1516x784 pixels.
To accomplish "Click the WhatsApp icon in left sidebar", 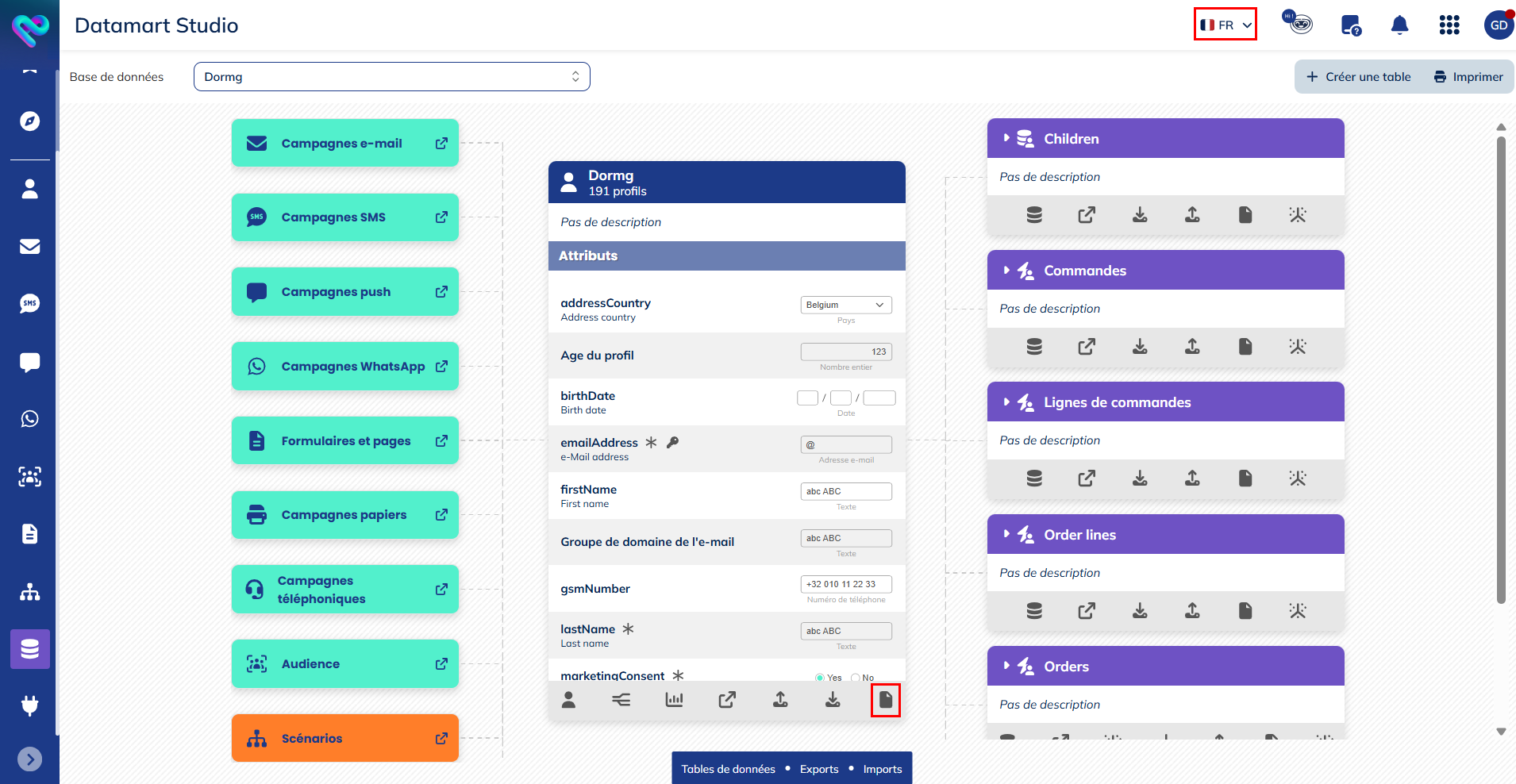I will 30,419.
